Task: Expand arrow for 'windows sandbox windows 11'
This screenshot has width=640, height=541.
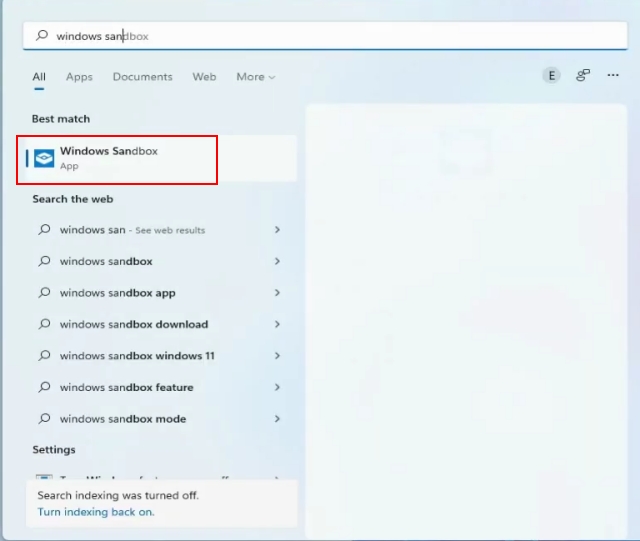Action: [x=277, y=356]
